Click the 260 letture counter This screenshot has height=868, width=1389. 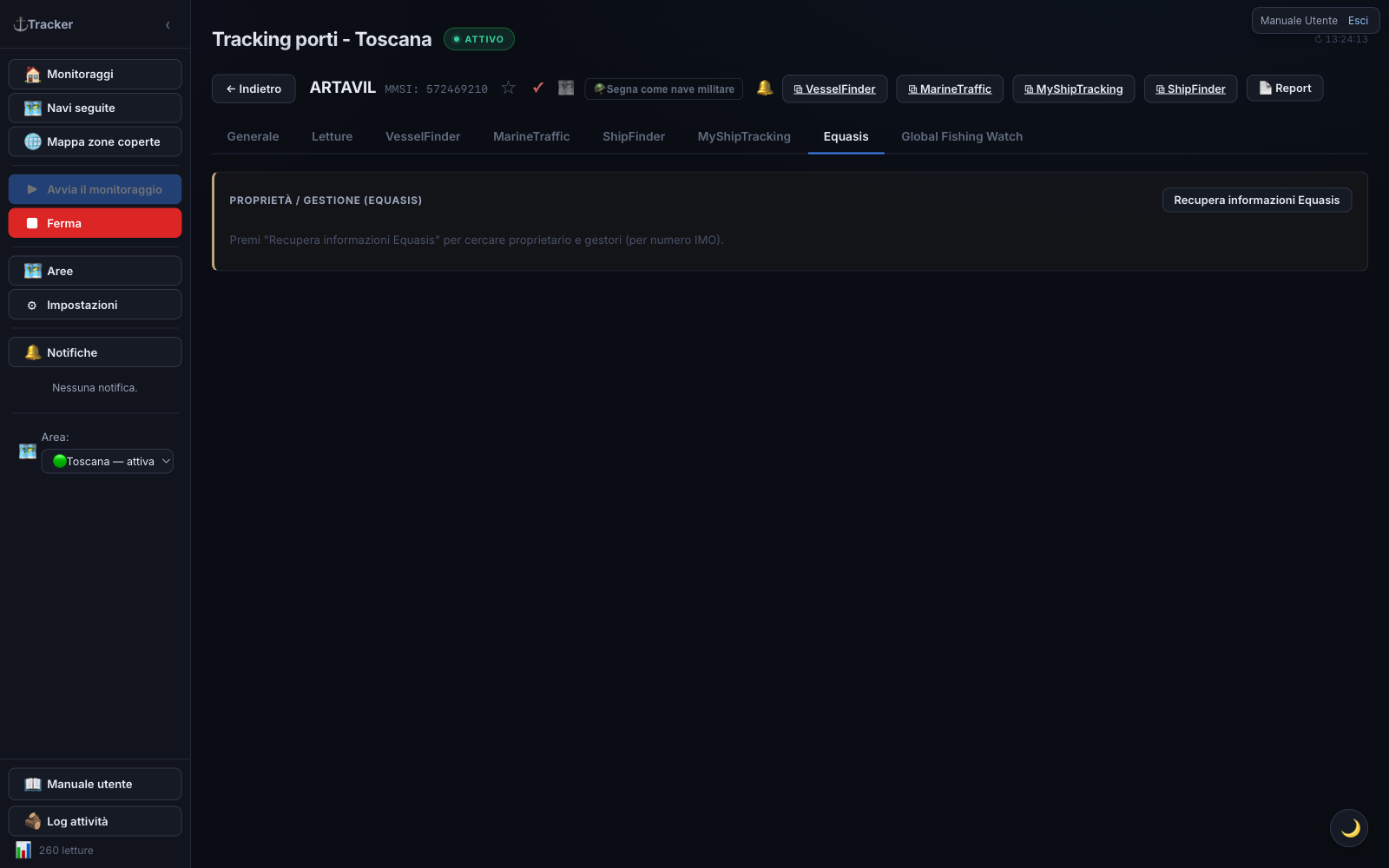tap(66, 851)
